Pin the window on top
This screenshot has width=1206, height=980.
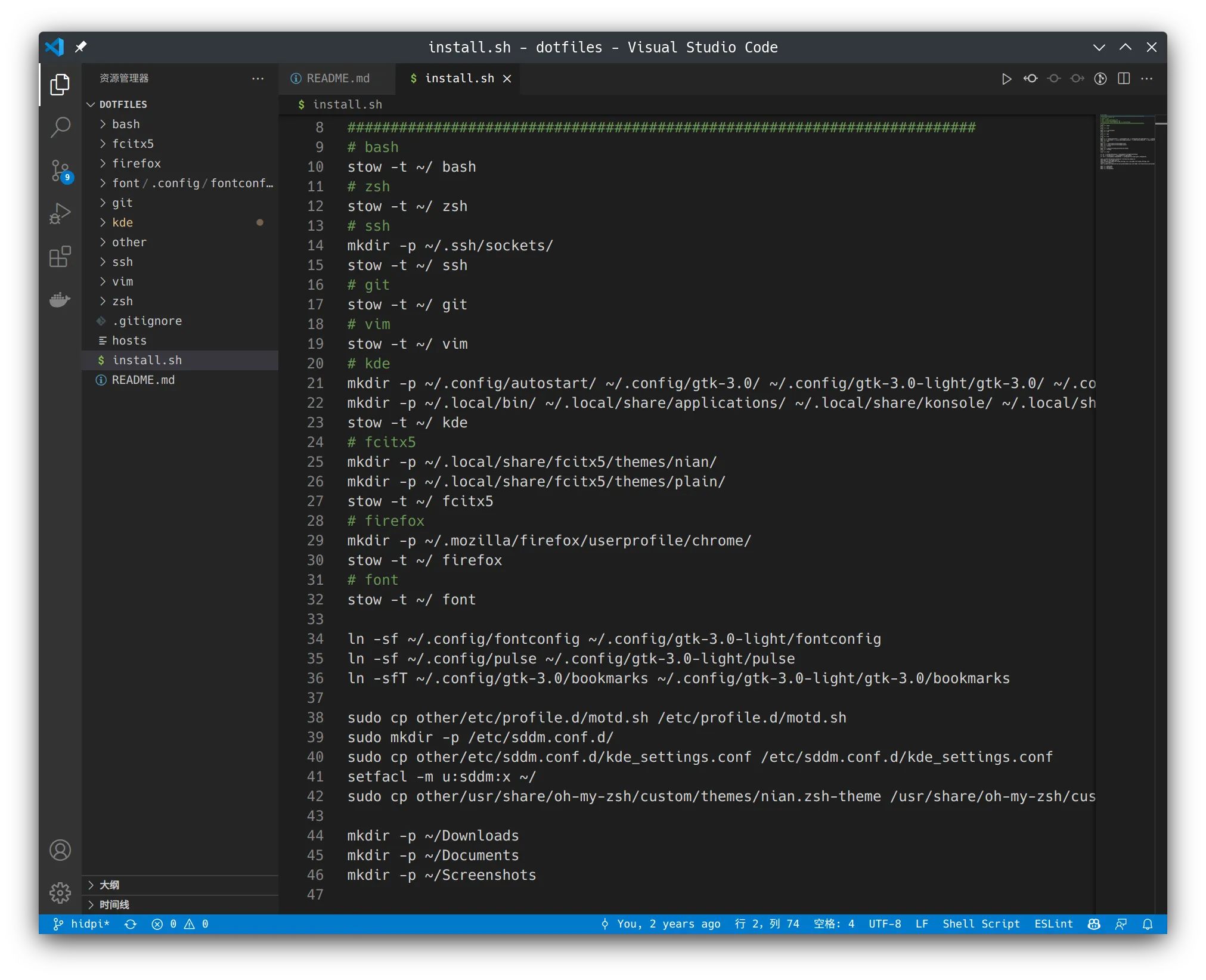pos(80,46)
